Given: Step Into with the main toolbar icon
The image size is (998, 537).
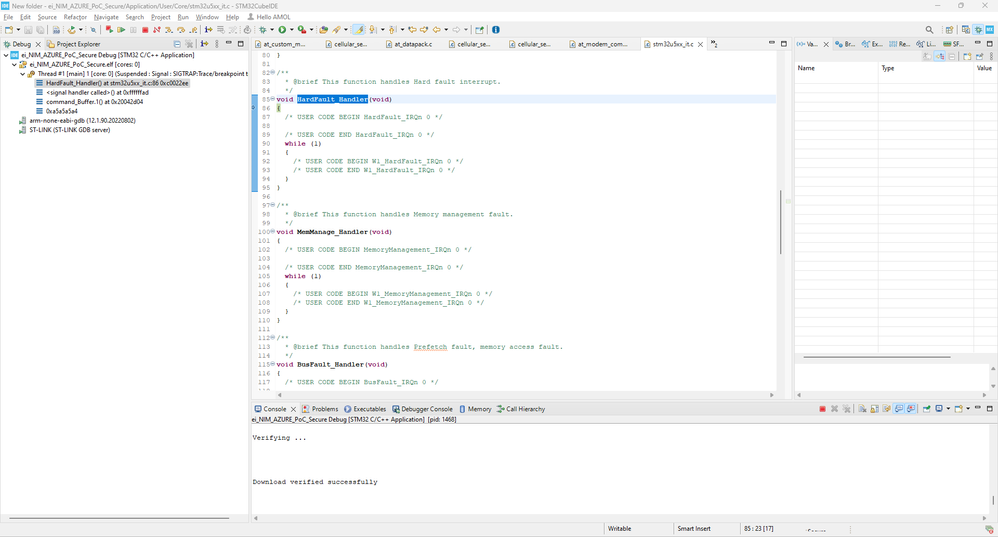Looking at the screenshot, I should pyautogui.click(x=169, y=29).
